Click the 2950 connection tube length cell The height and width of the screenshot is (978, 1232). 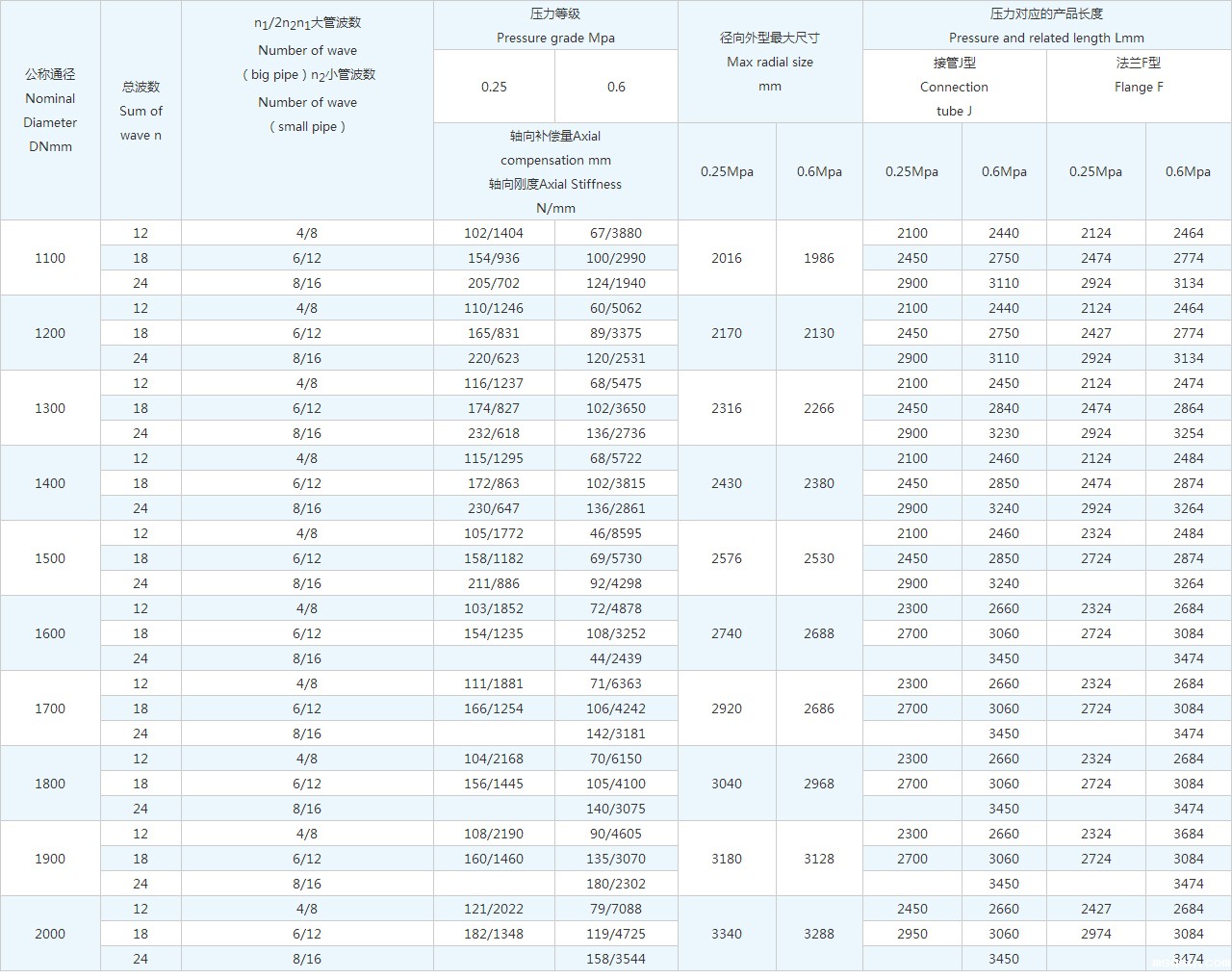pos(911,934)
